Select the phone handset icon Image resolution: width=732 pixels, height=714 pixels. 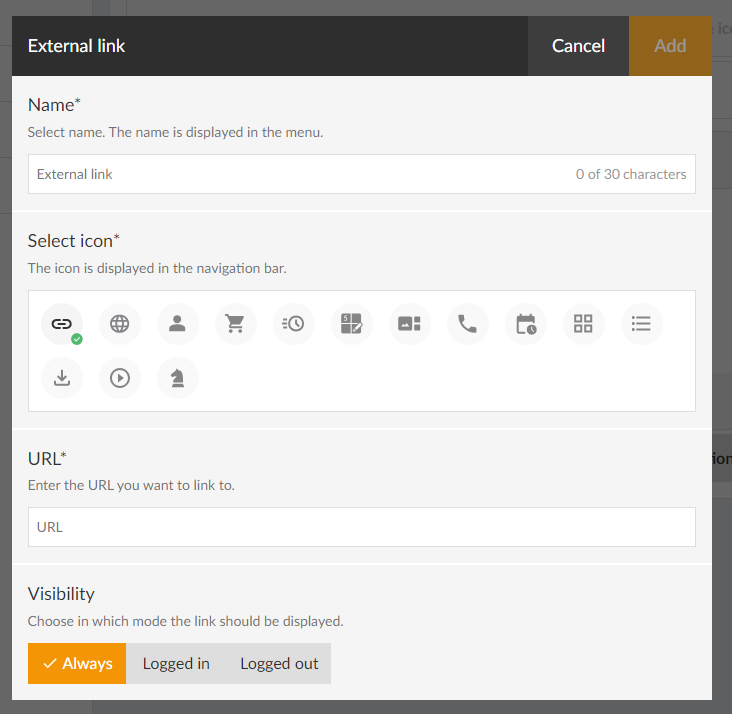pyautogui.click(x=468, y=324)
